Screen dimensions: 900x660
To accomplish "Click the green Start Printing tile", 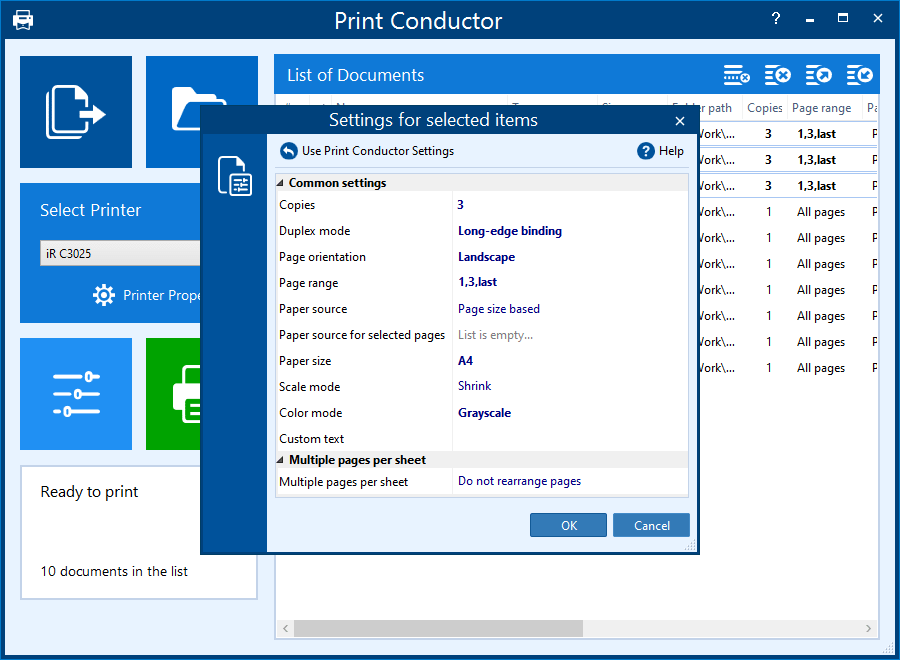I will click(175, 394).
